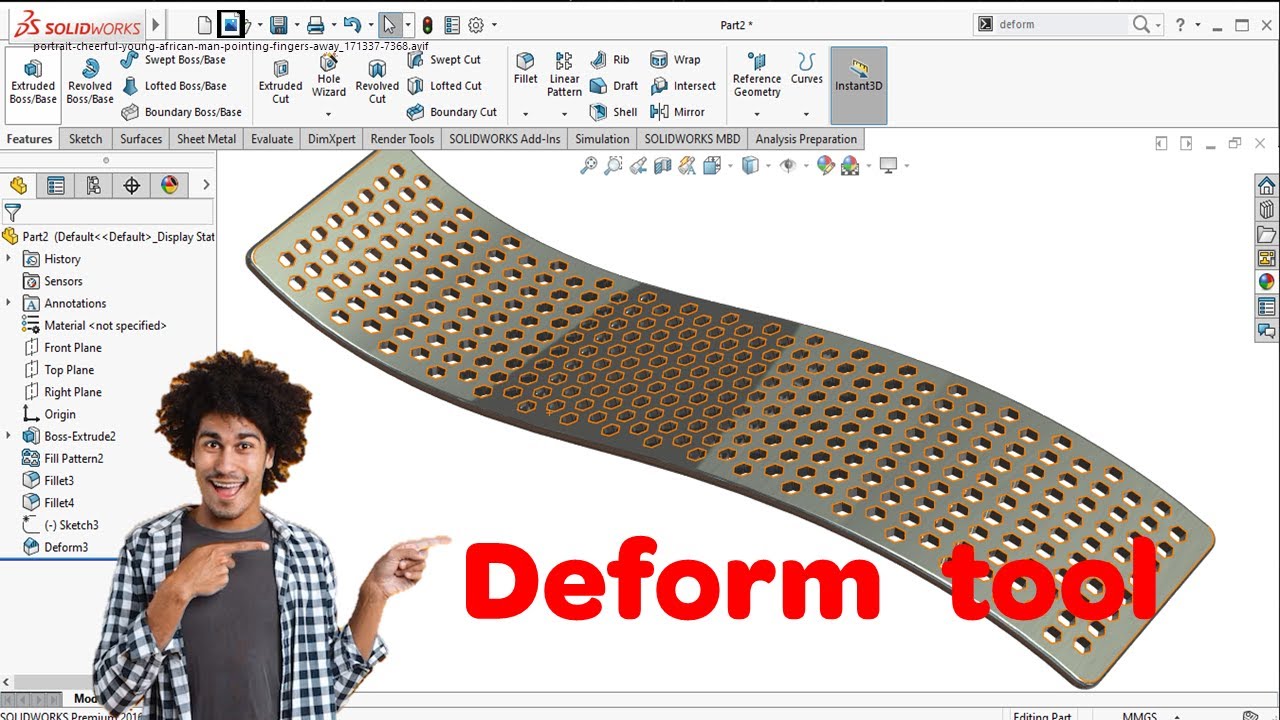Open the Edit Appearance color ball icon
The height and width of the screenshot is (720, 1280).
(826, 166)
